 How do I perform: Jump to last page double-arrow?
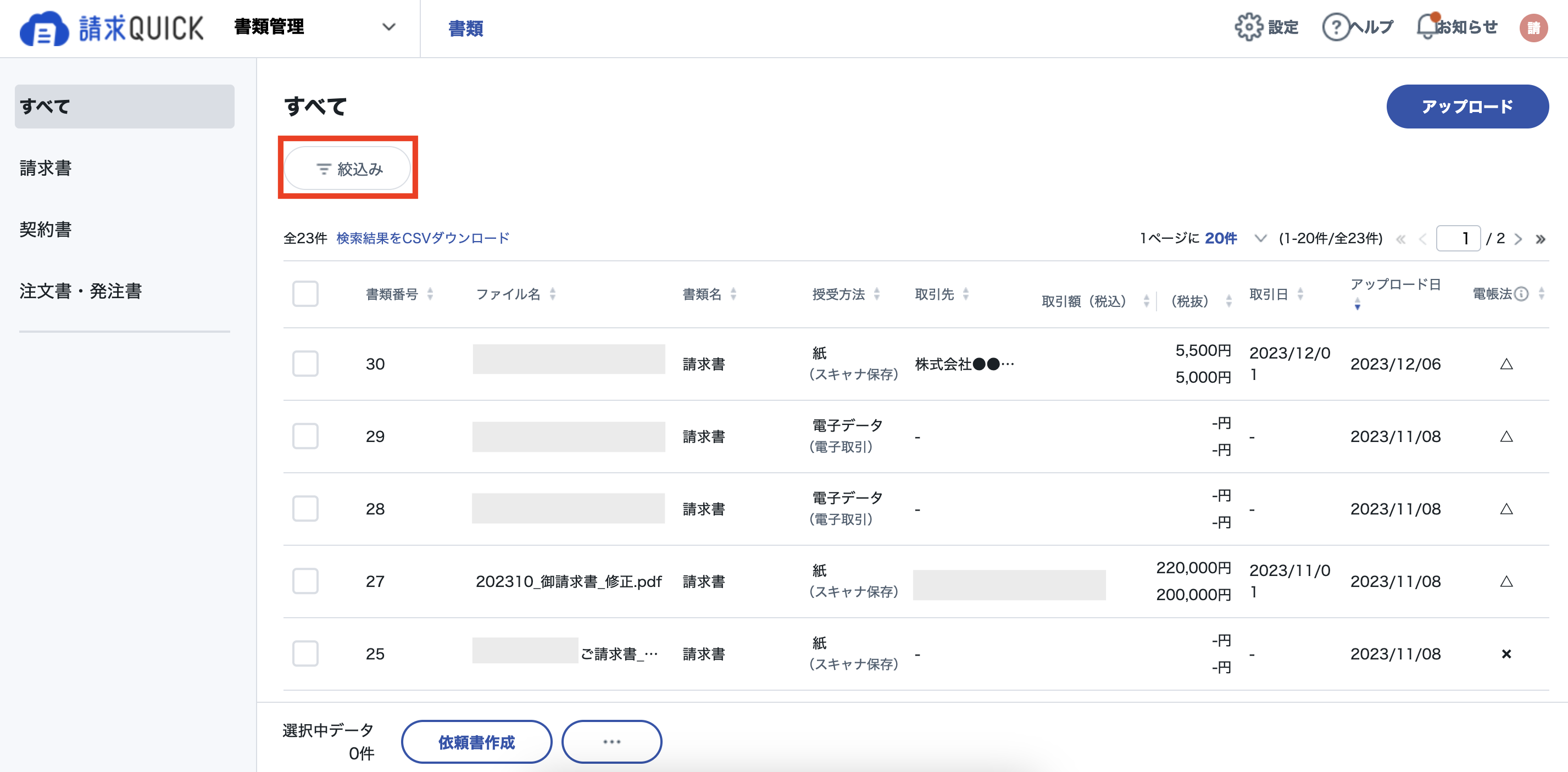(x=1540, y=239)
